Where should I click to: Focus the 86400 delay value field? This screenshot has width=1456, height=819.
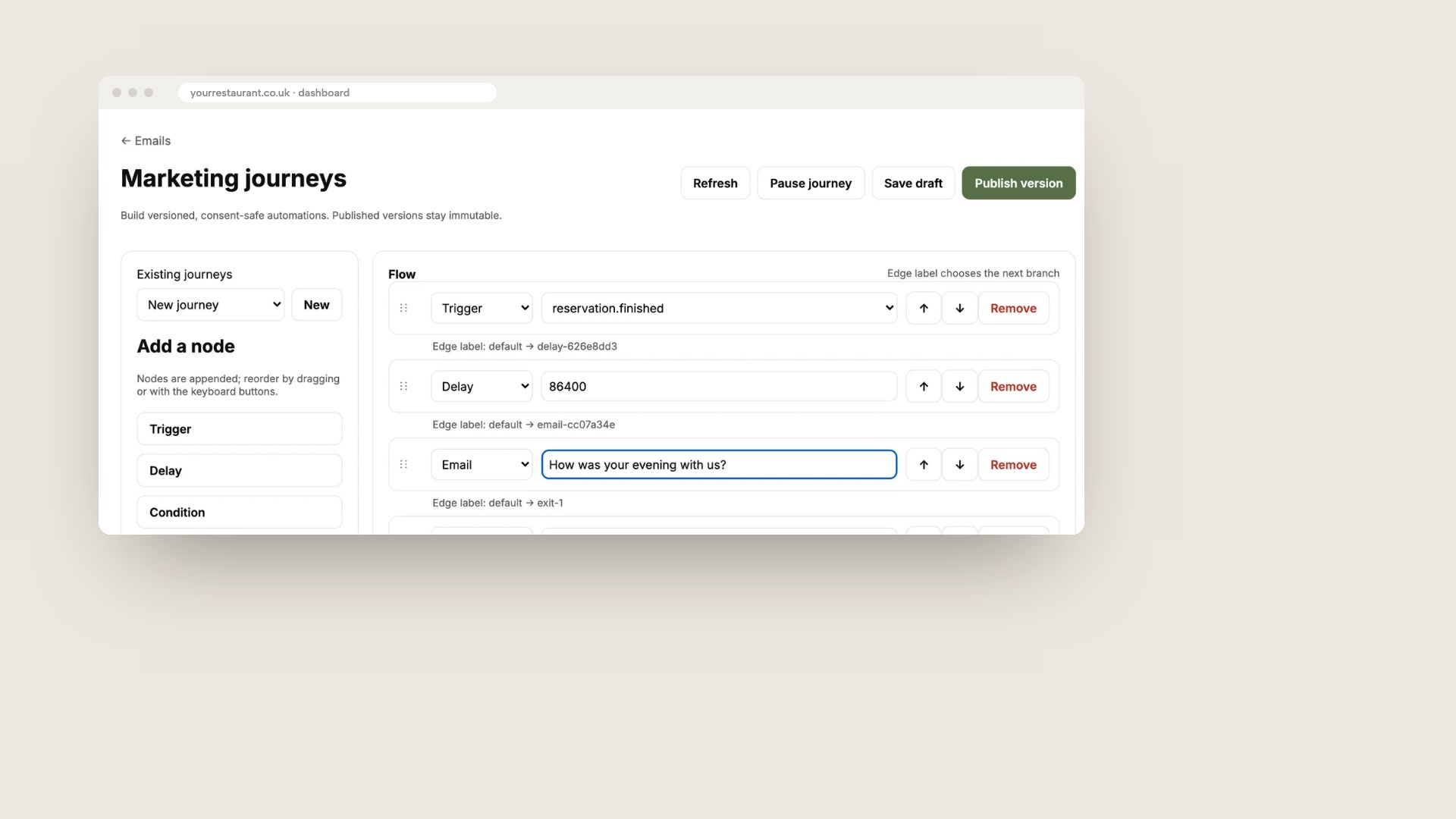click(719, 386)
